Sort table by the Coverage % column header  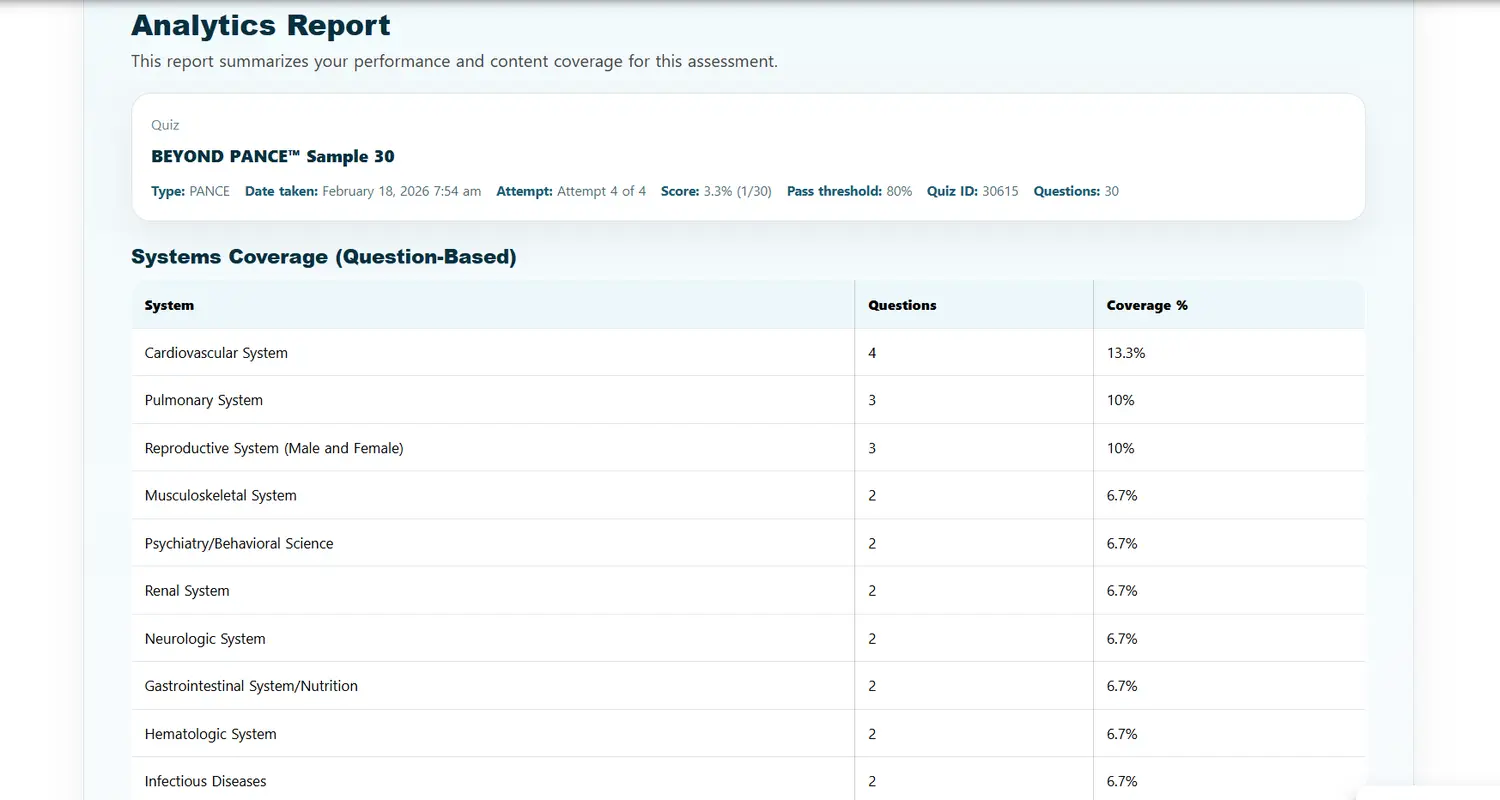click(x=1146, y=305)
